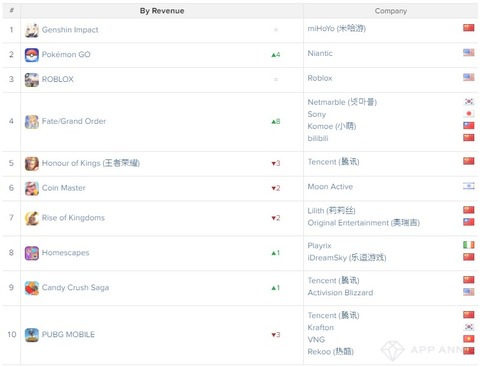The image size is (480, 367).
Task: Open the Rise of Kingdoms icon
Action: click(x=32, y=218)
